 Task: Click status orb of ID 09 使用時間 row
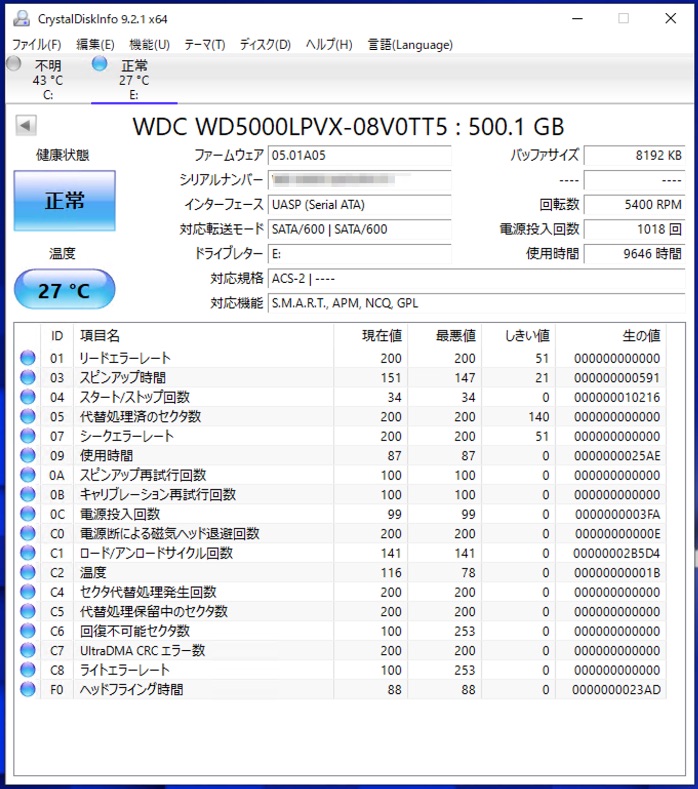[x=28, y=455]
